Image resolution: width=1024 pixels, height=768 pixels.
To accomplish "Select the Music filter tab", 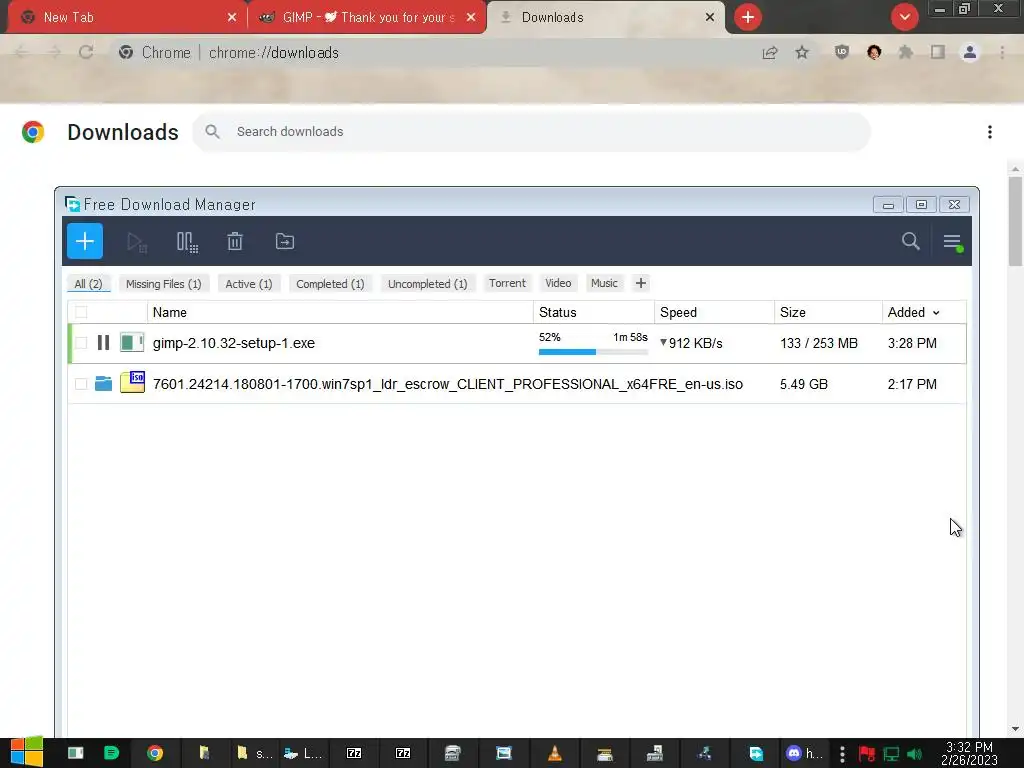I will pyautogui.click(x=604, y=283).
